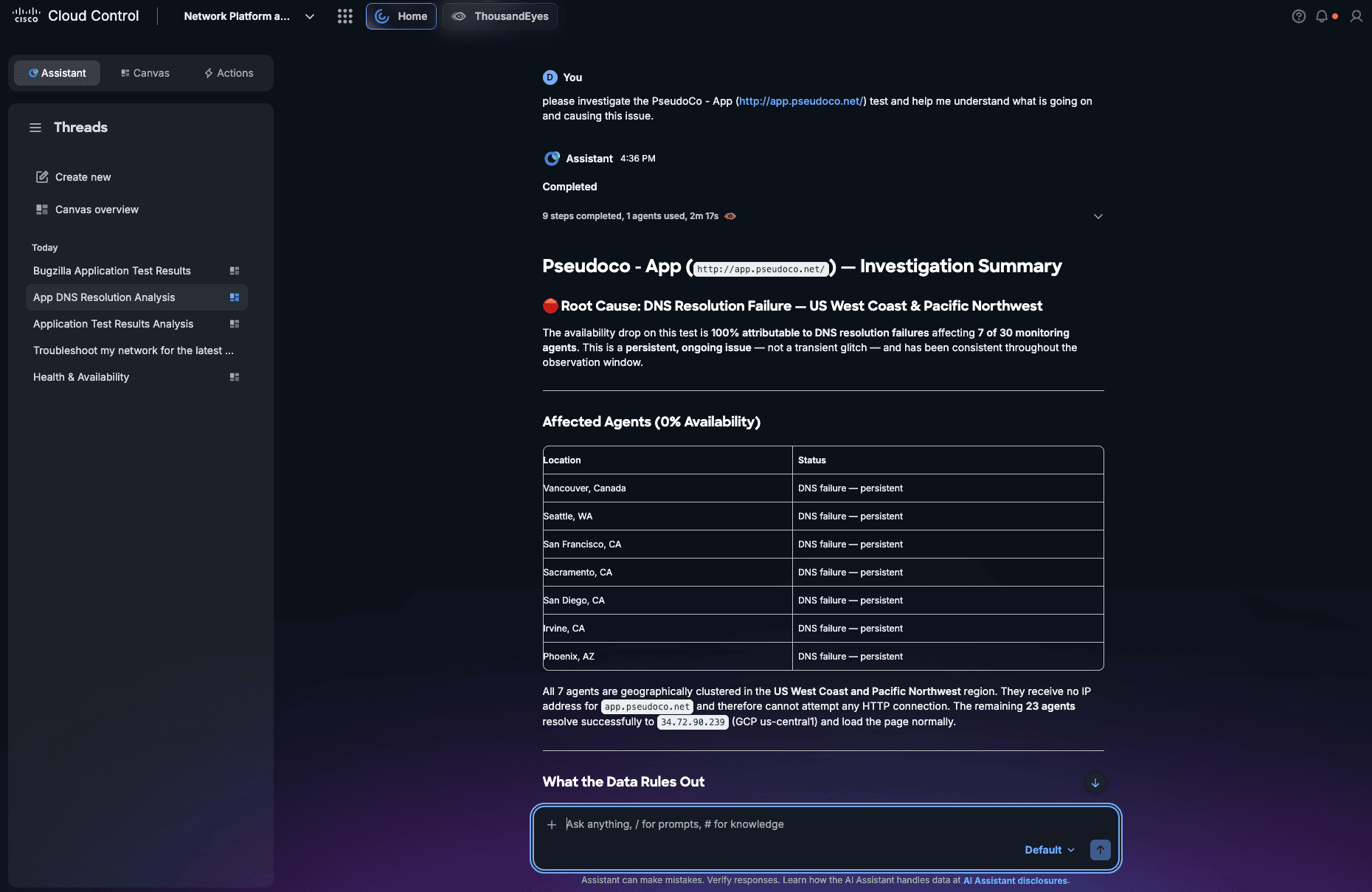Click the app.pseudoco.net inline code

coord(647,707)
